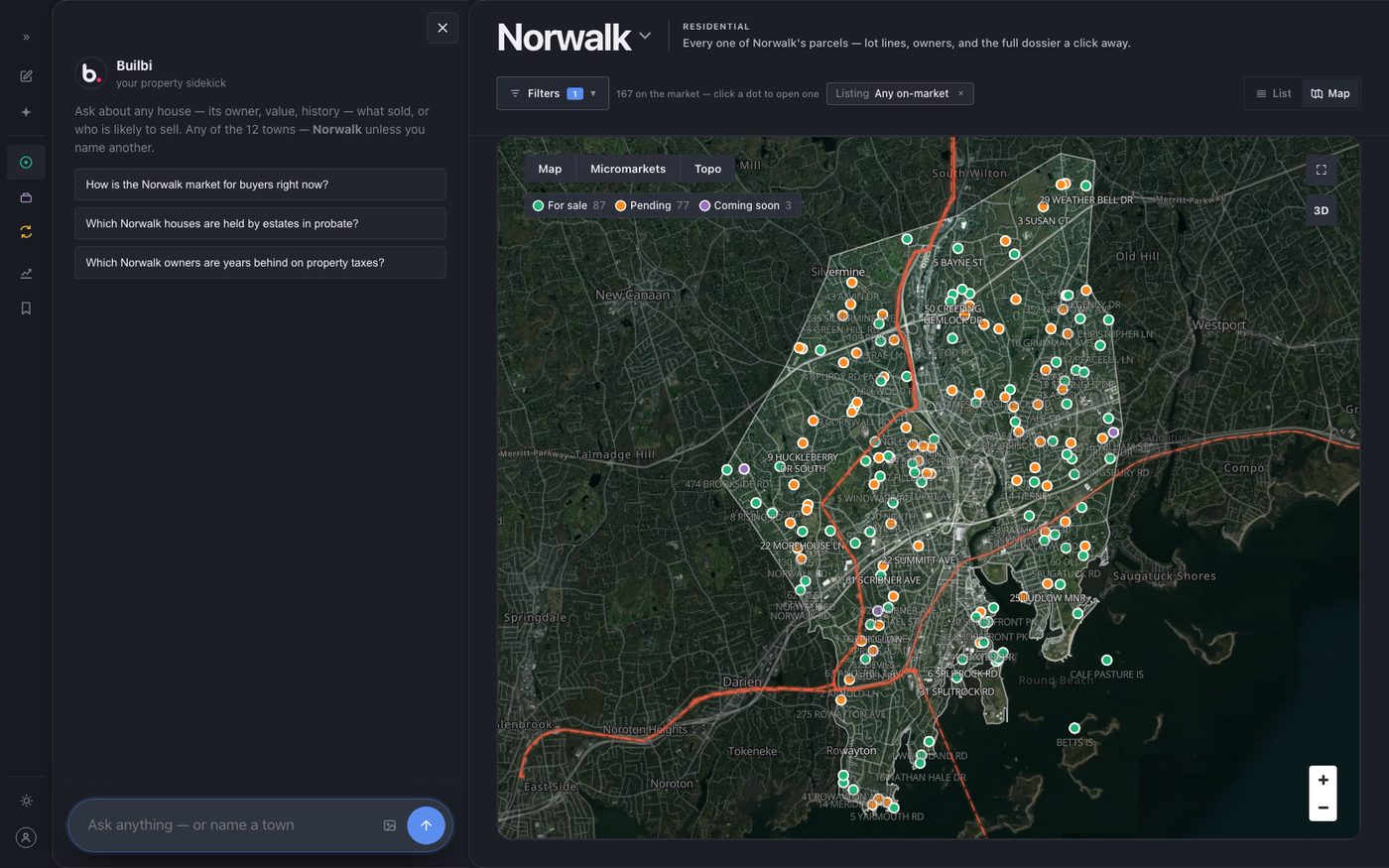
Task: Close the Builbi chat panel
Action: coord(442,28)
